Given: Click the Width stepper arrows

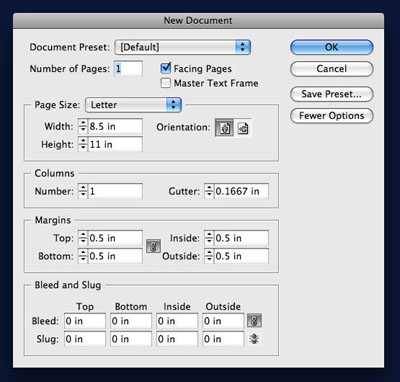Looking at the screenshot, I should pos(83,127).
